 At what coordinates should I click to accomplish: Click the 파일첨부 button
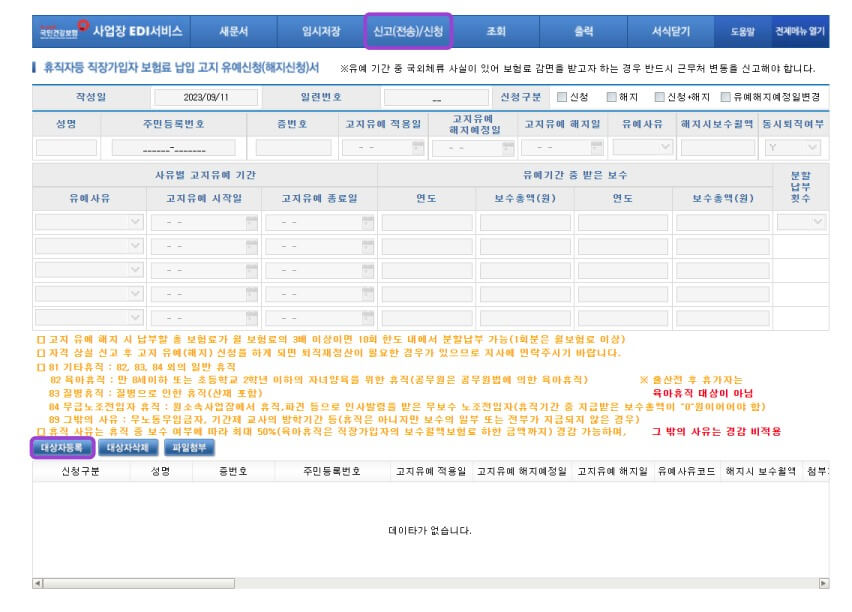click(x=187, y=447)
